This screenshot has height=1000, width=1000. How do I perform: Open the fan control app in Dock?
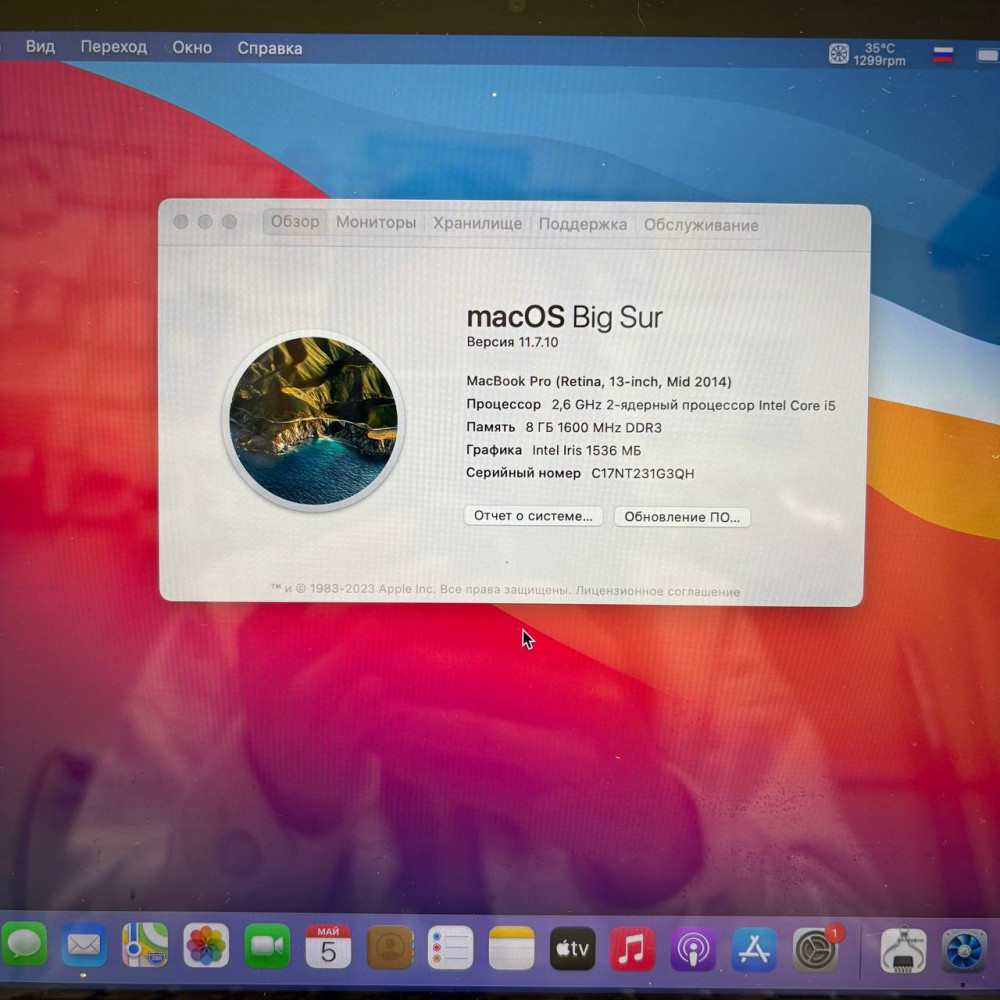click(x=964, y=952)
